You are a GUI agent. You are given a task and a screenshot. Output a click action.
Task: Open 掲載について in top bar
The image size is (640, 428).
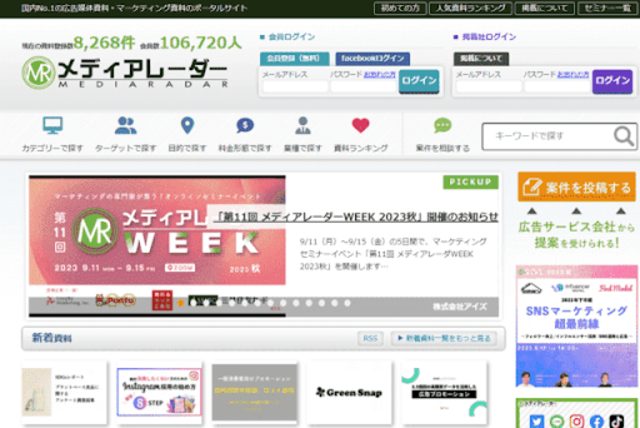(544, 8)
